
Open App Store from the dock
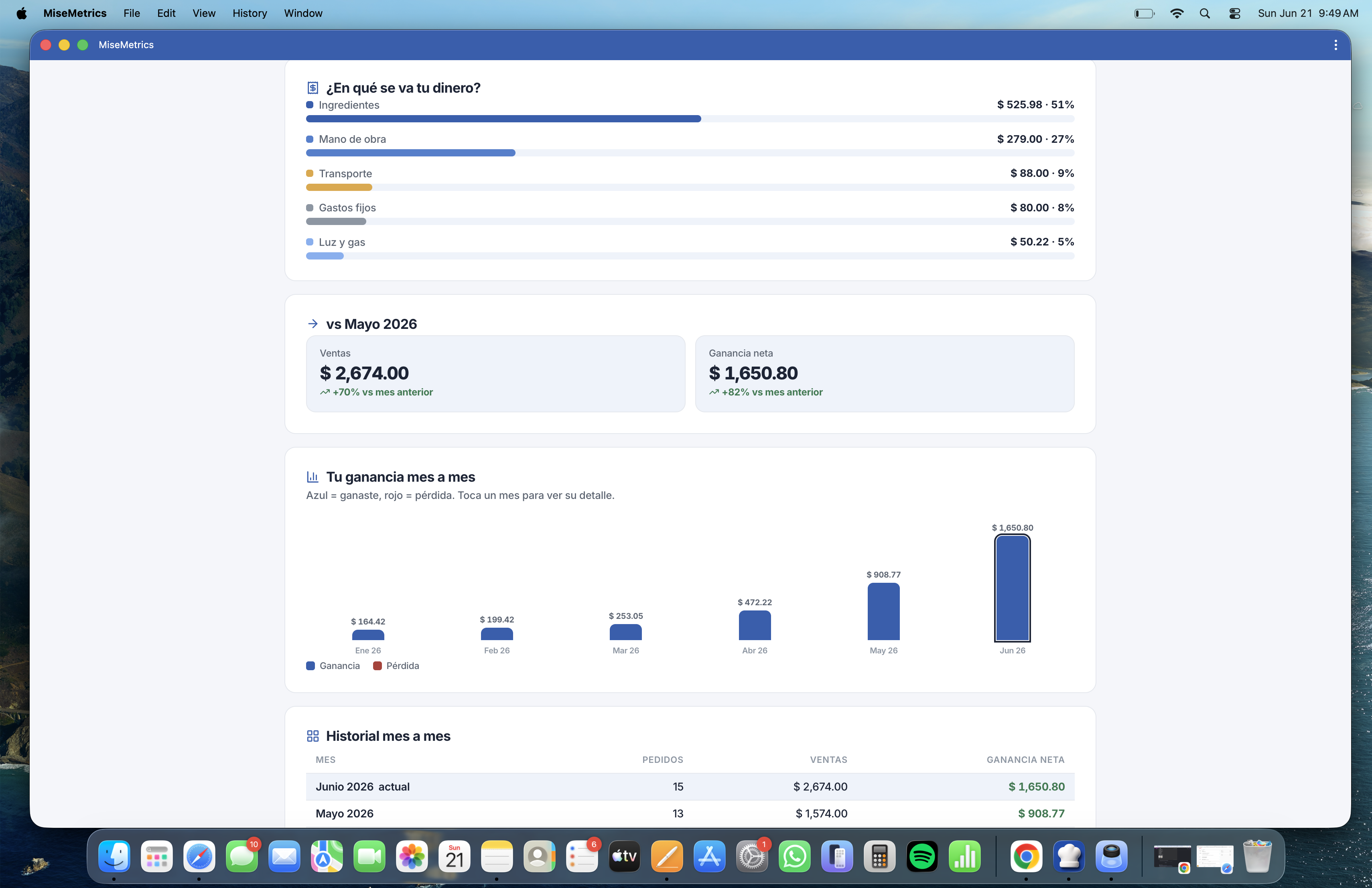[710, 856]
